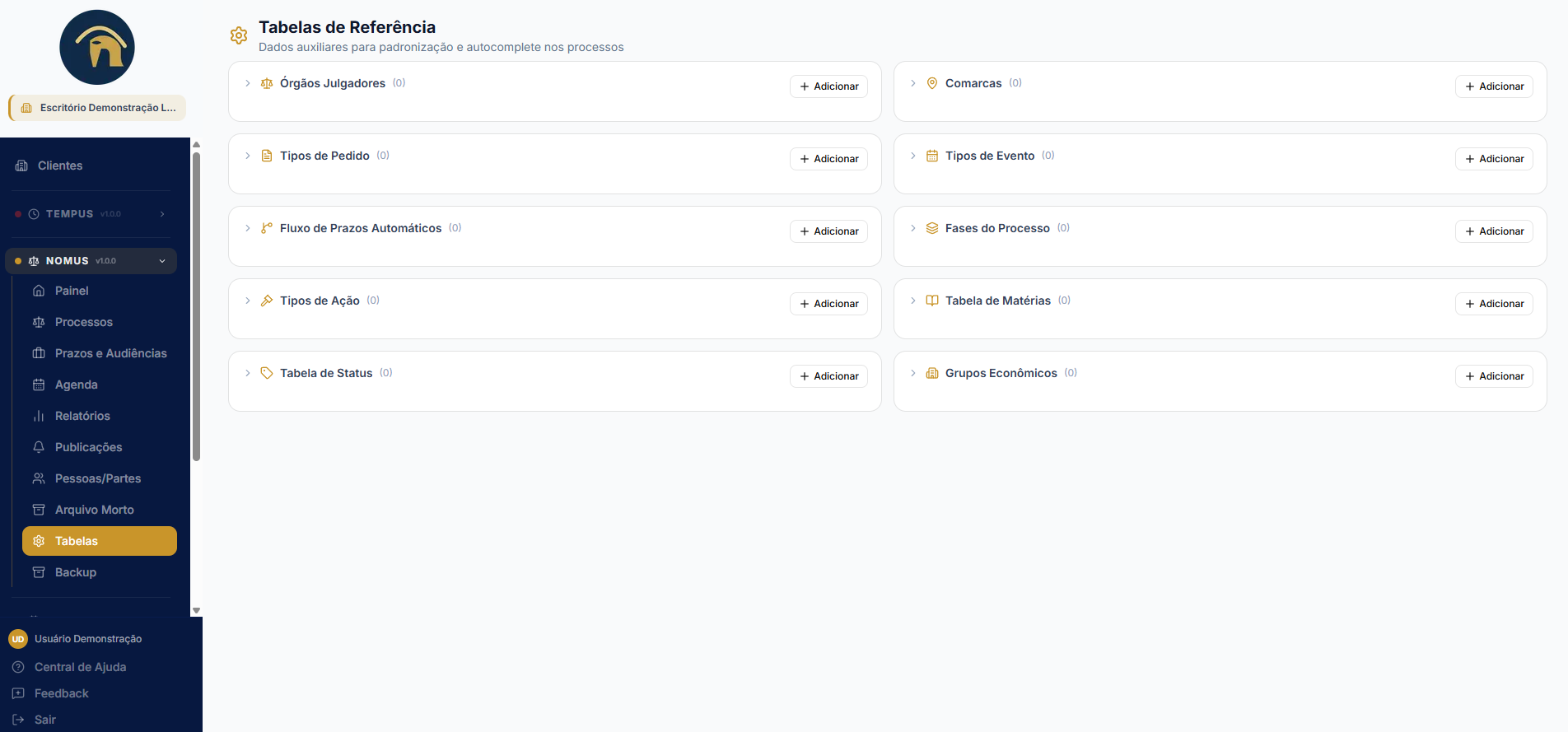The height and width of the screenshot is (732, 1568).
Task: Click the sidebar scroll up arrow
Action: click(196, 144)
